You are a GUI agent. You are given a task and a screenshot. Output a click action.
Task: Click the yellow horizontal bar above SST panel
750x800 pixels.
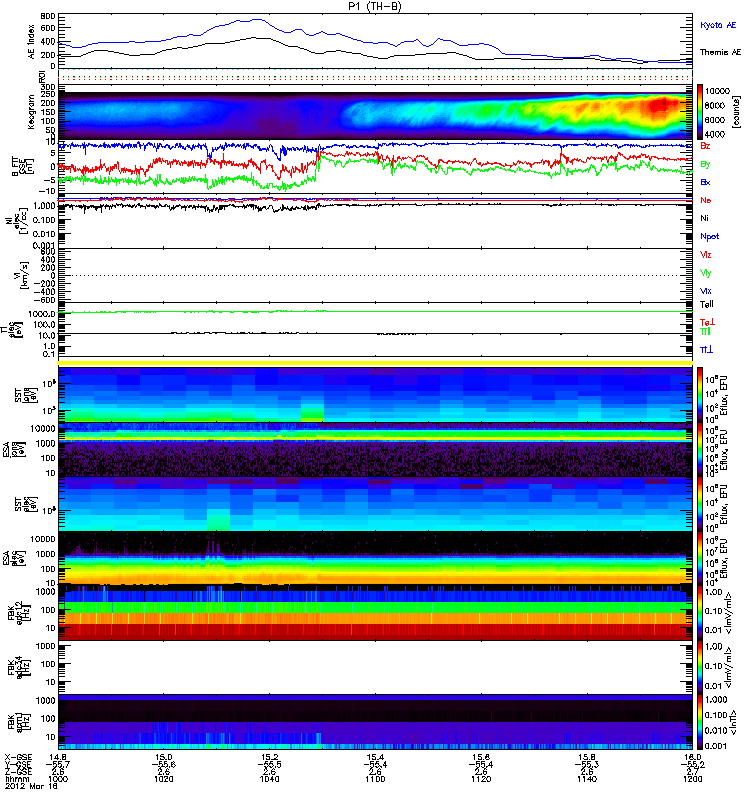pos(375,363)
